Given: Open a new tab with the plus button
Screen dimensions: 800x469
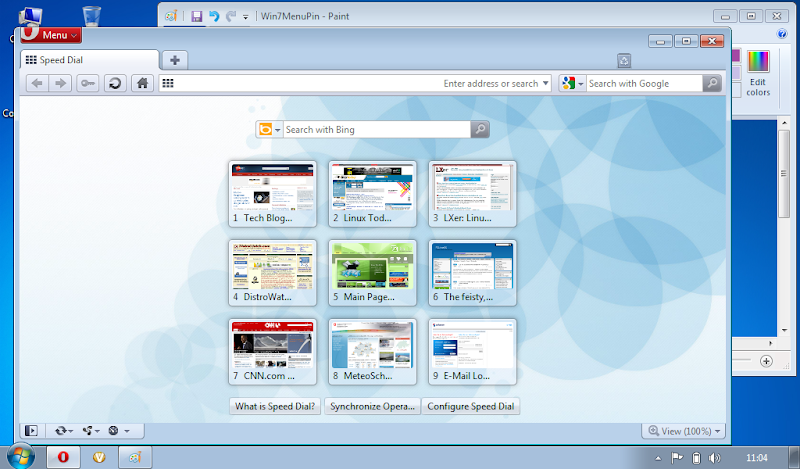Looking at the screenshot, I should coord(175,60).
